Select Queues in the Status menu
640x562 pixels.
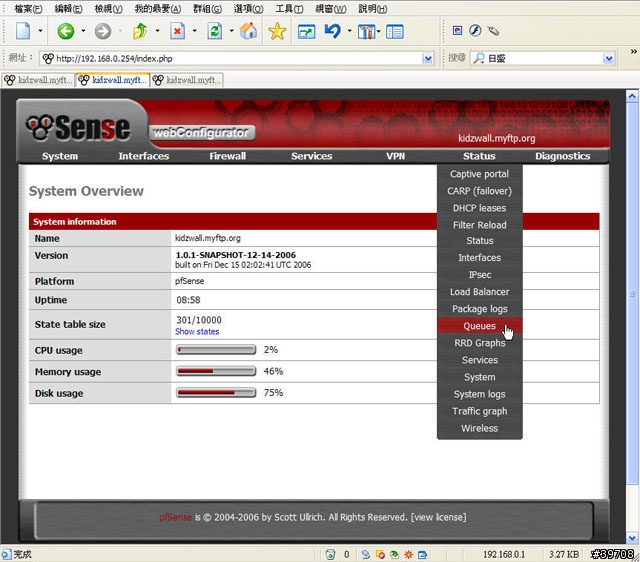(480, 326)
